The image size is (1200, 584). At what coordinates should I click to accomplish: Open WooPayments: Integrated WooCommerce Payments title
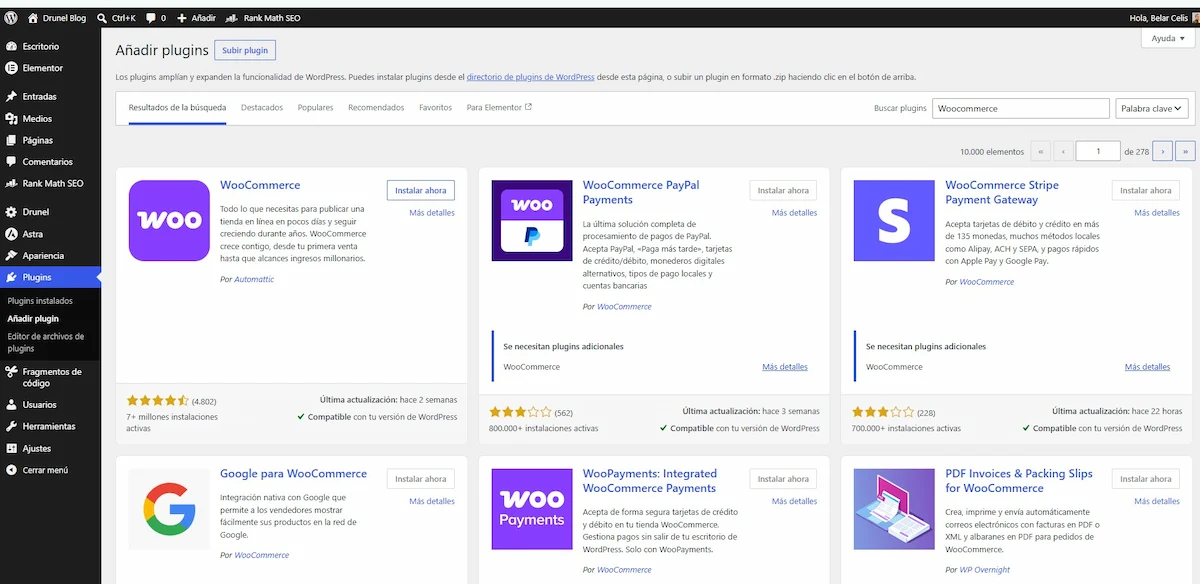650,481
